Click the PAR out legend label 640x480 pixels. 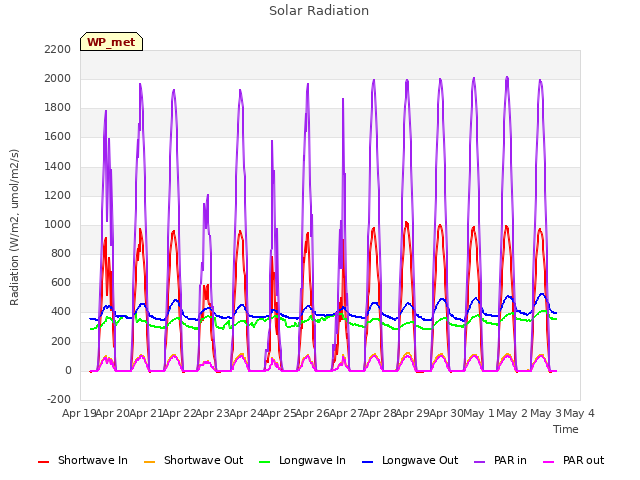583,460
